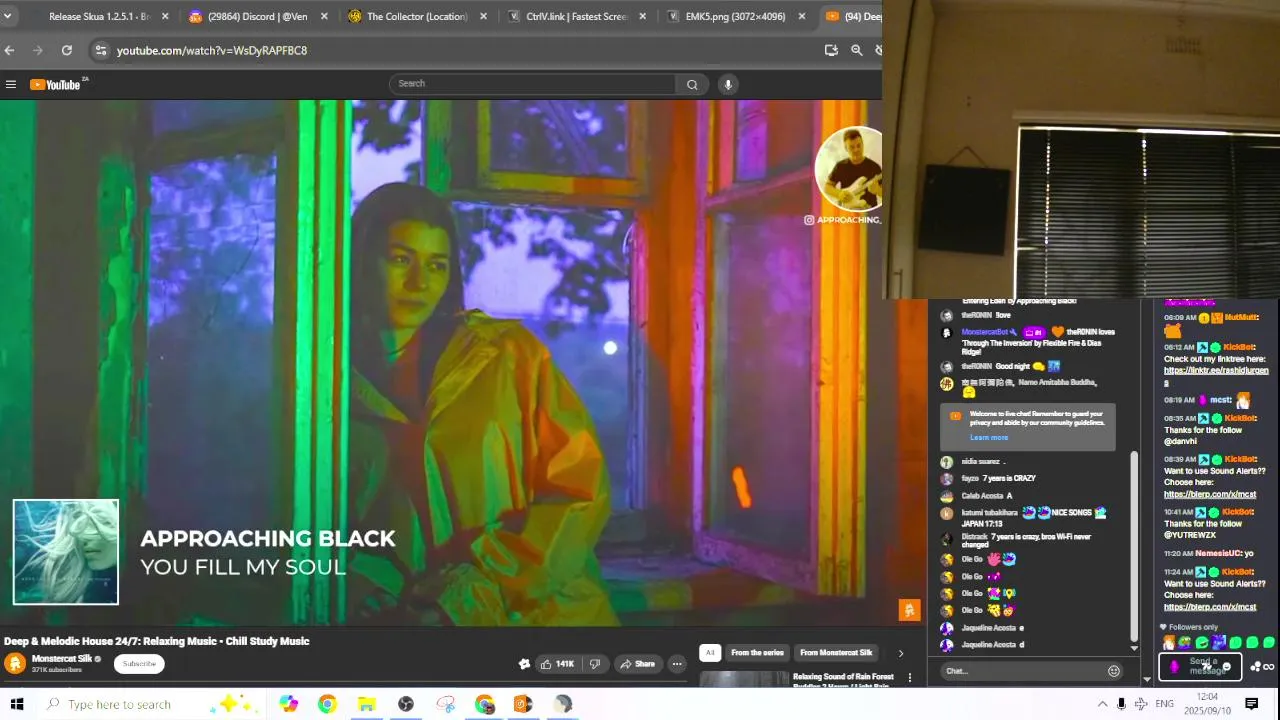
Task: Select 'From Monstercat Silk' chip
Action: (836, 653)
